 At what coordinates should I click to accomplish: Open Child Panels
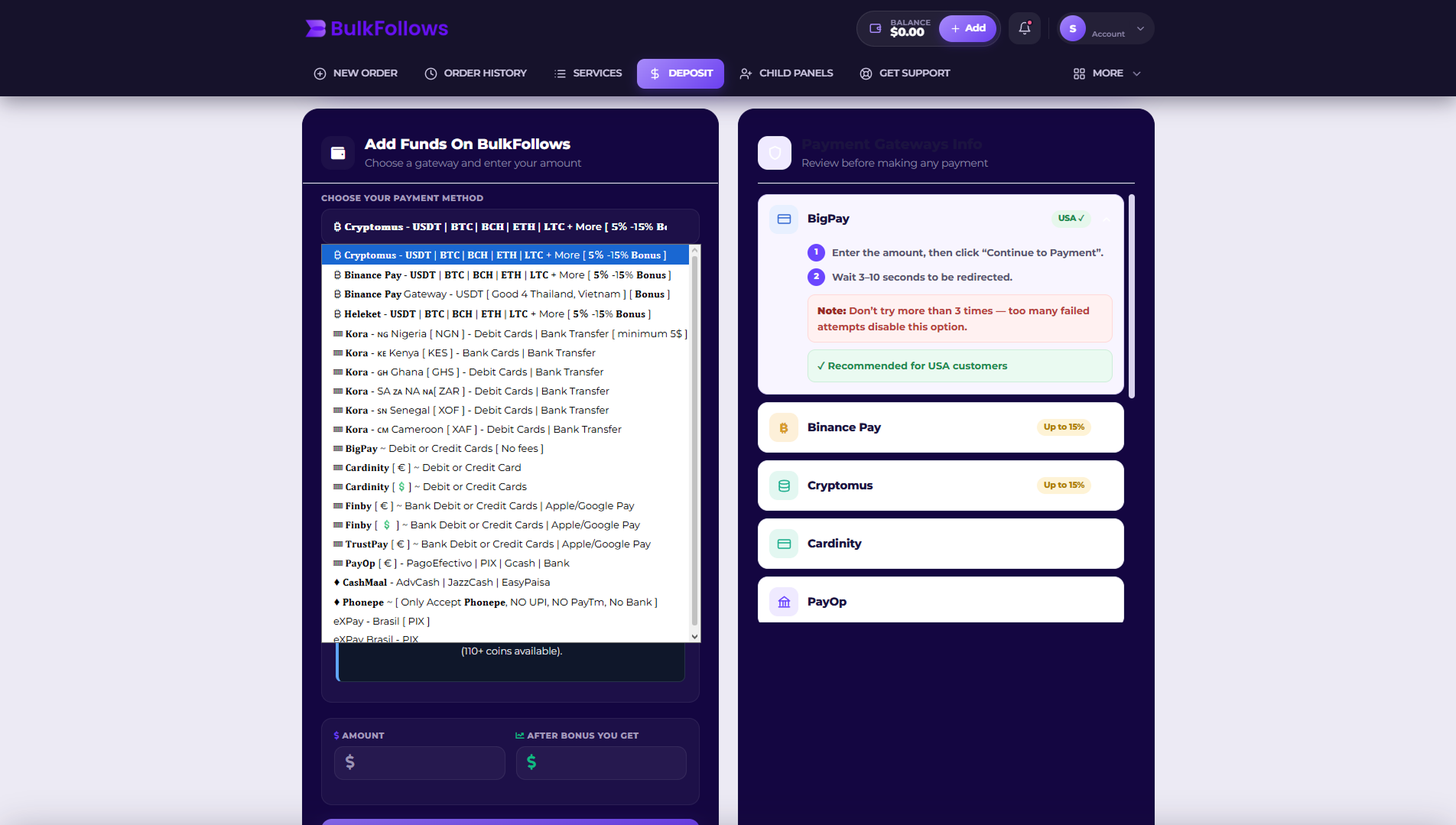point(786,73)
